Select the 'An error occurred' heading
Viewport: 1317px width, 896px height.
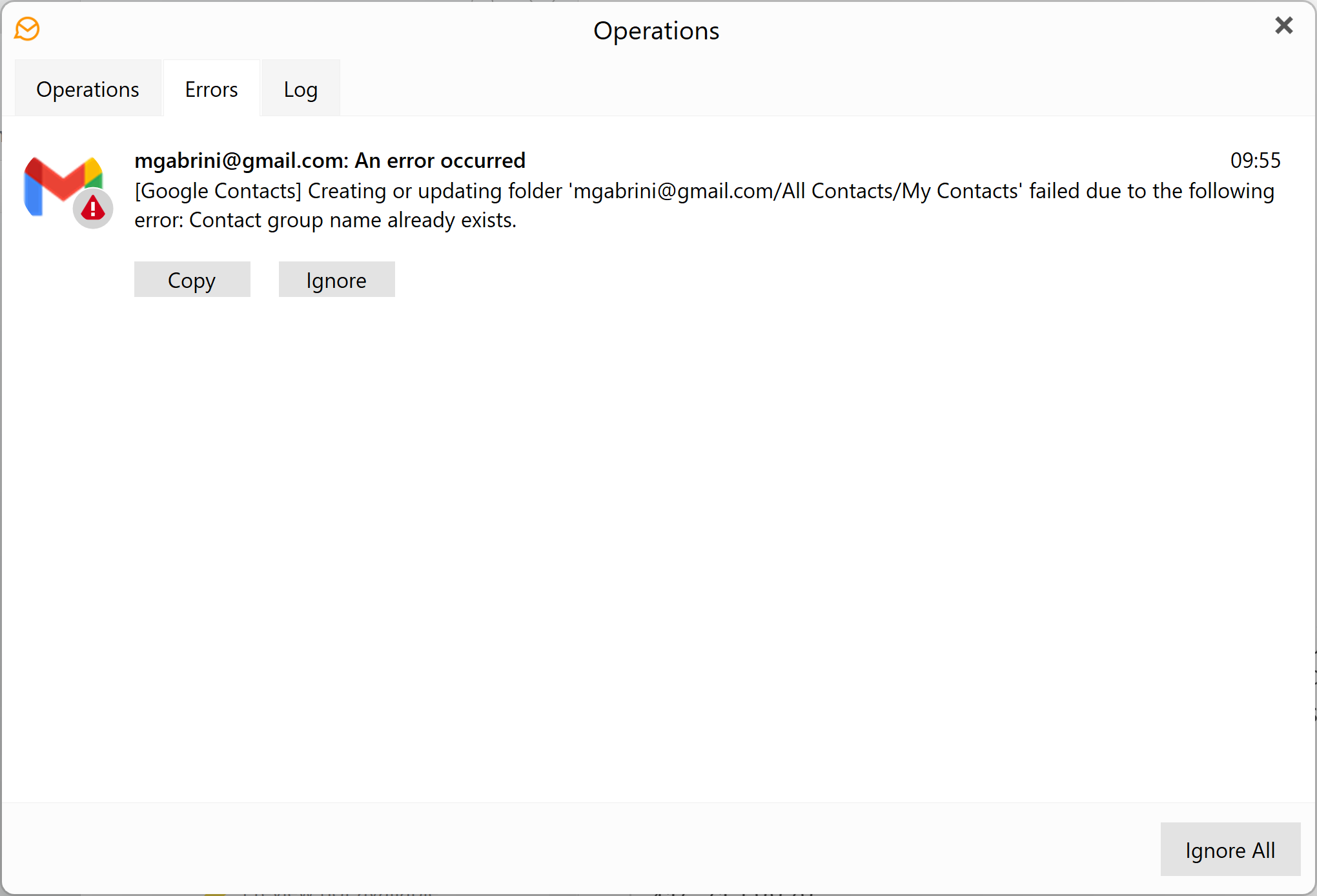(440, 160)
